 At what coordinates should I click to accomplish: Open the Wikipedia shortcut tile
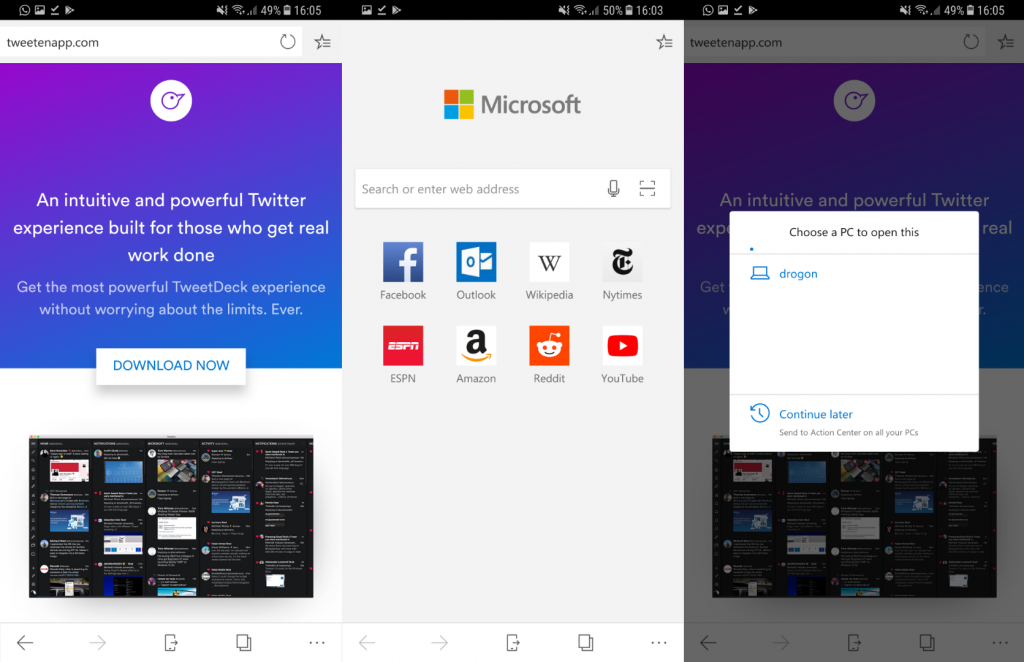coord(549,271)
